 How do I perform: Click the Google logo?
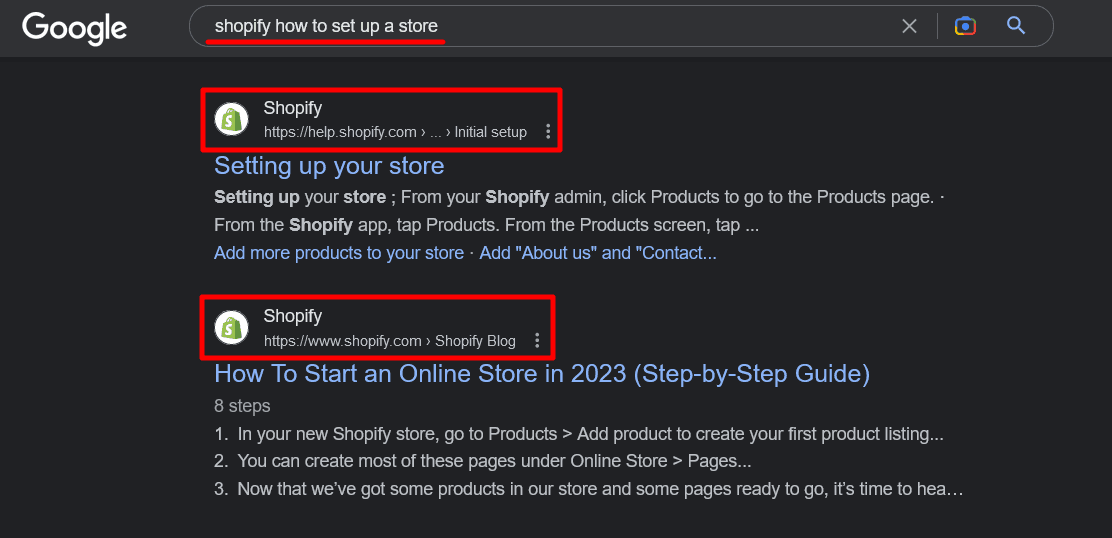click(x=74, y=27)
